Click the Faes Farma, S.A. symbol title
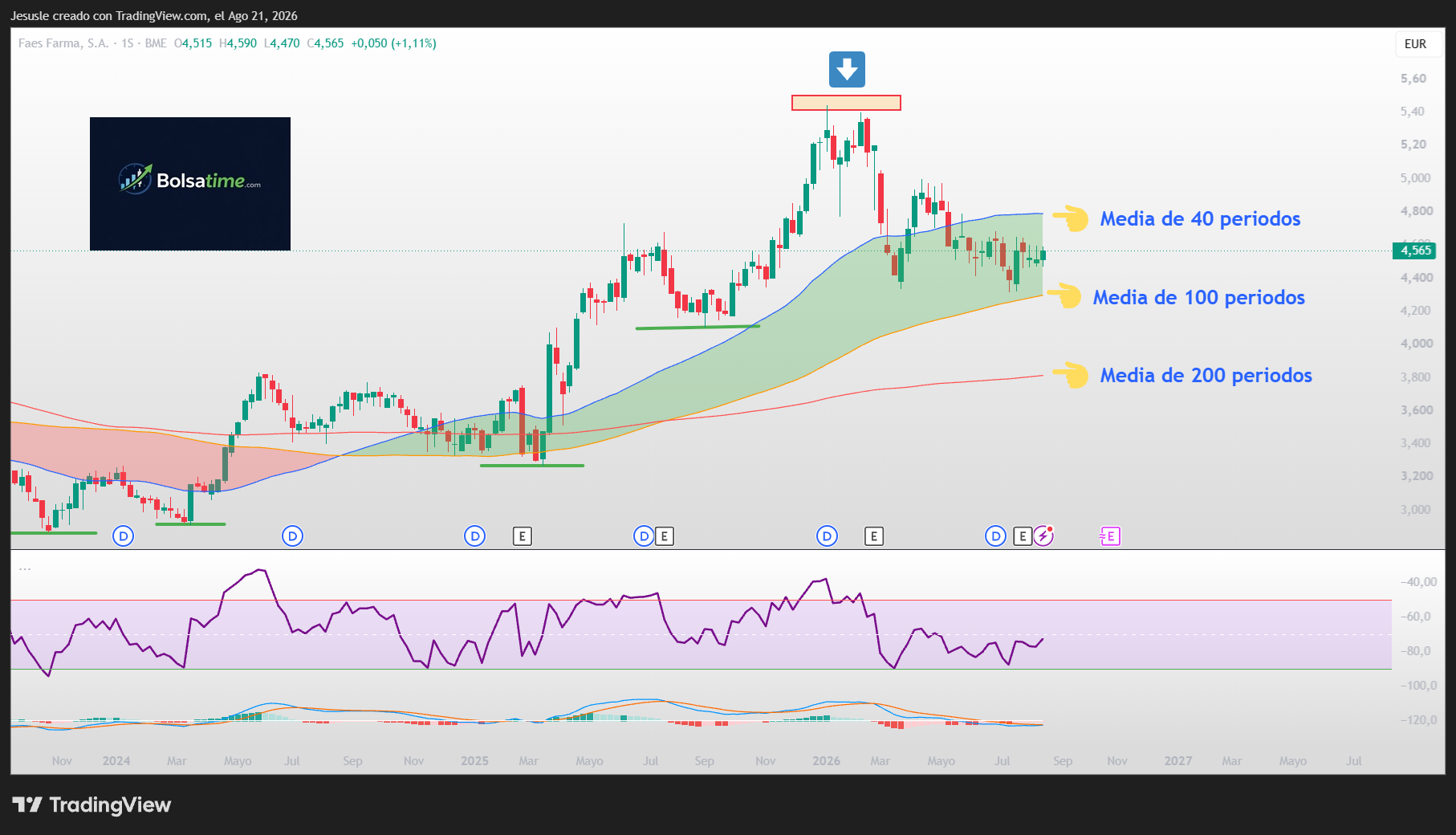This screenshot has height=835, width=1456. coord(63,43)
